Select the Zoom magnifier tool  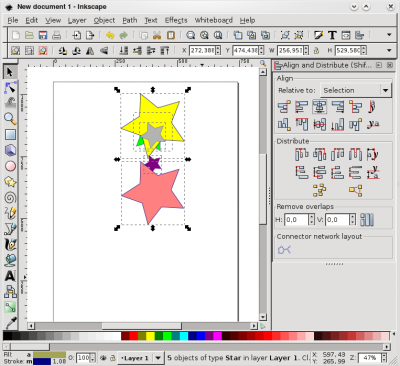(x=10, y=118)
